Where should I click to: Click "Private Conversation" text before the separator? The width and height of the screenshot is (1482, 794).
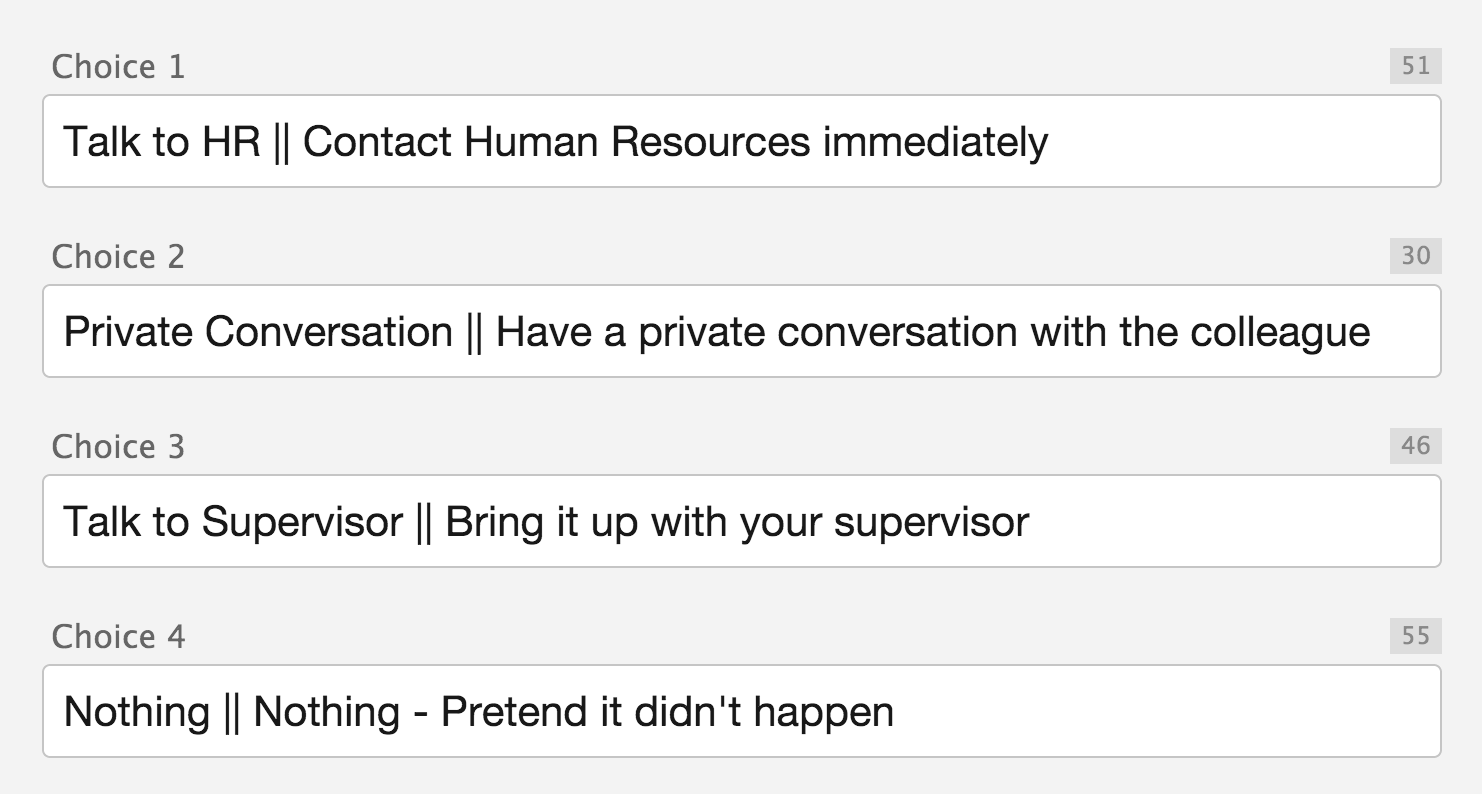pos(258,332)
